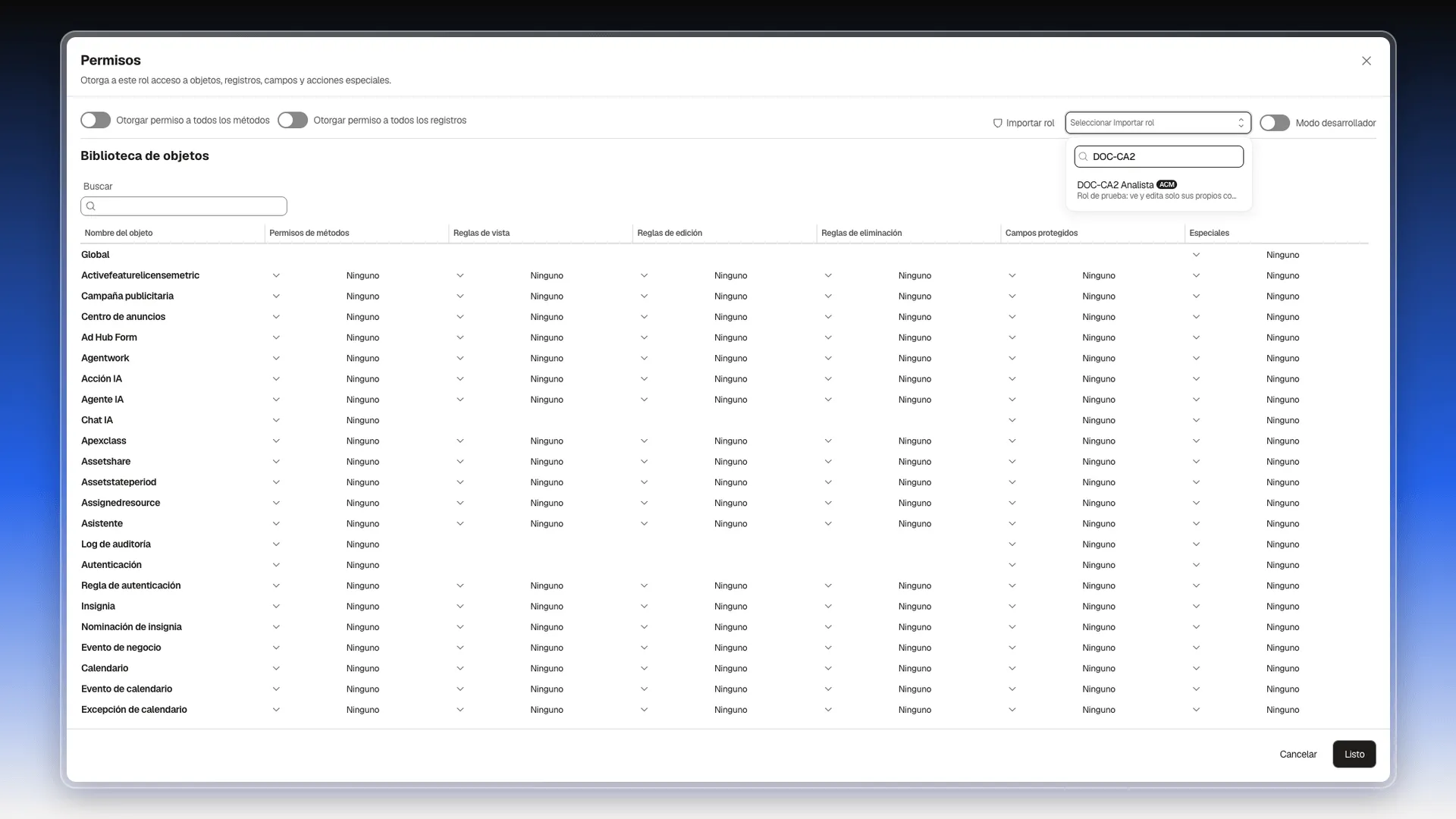Close the Permisos dialog with the X icon
The image size is (1456, 819).
1366,61
